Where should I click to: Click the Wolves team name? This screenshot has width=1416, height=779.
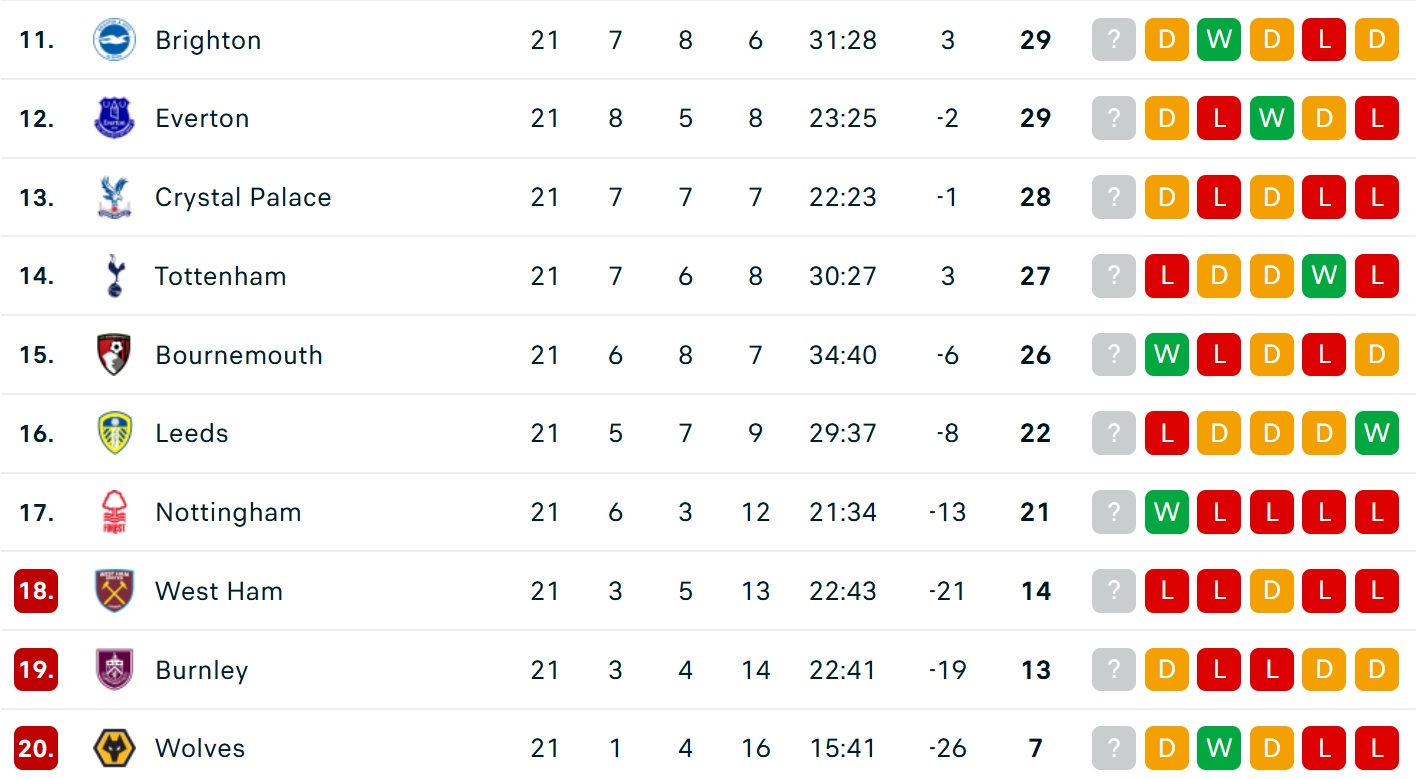click(x=200, y=748)
